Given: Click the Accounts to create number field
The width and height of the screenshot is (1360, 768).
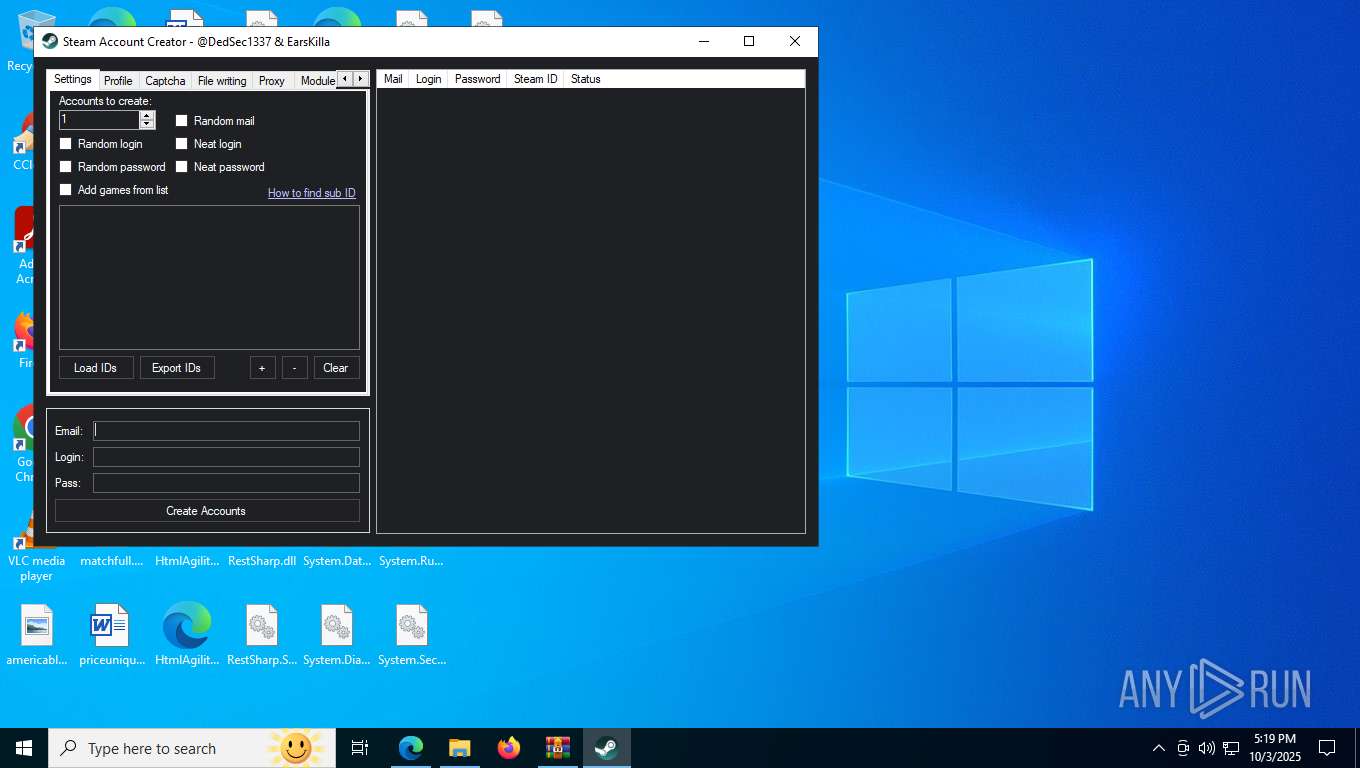Looking at the screenshot, I should pos(99,120).
